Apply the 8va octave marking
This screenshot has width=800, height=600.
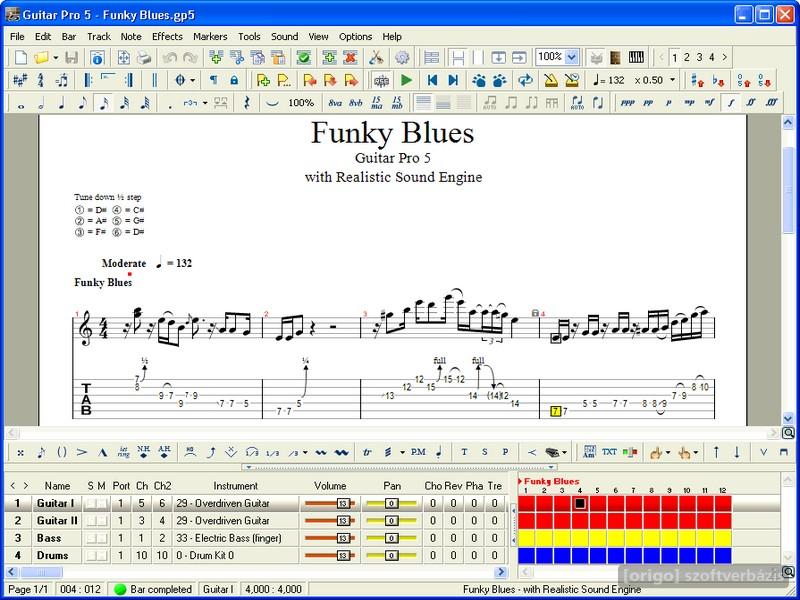point(335,103)
